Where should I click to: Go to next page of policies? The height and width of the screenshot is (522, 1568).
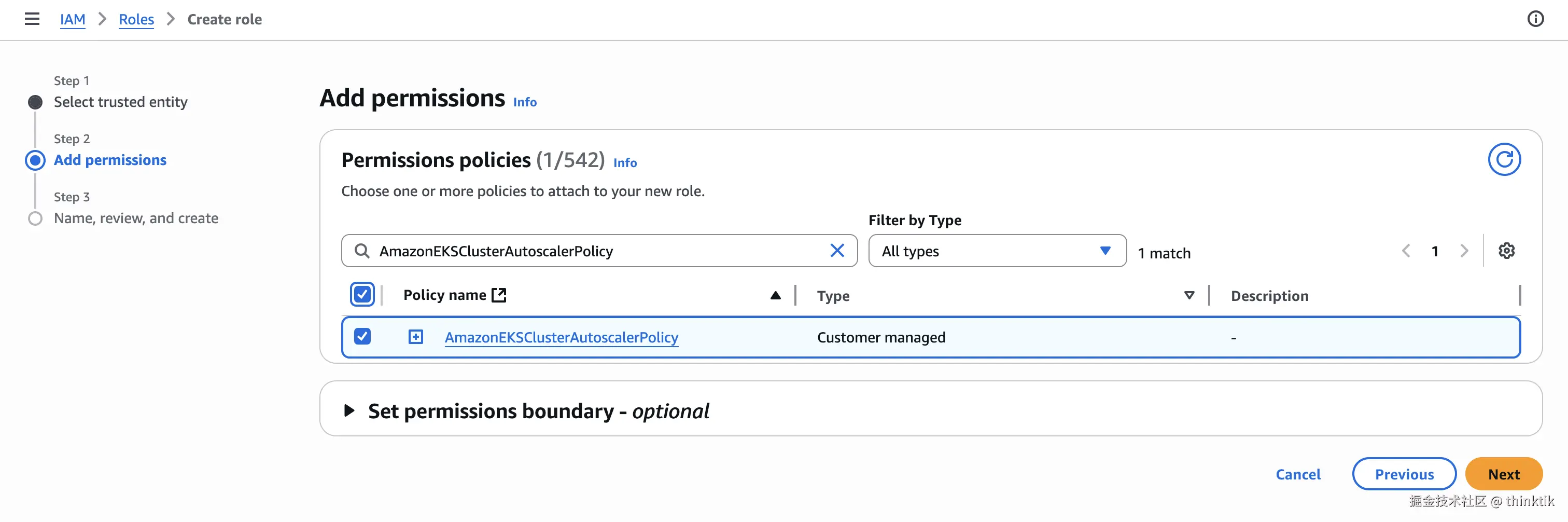point(1464,250)
